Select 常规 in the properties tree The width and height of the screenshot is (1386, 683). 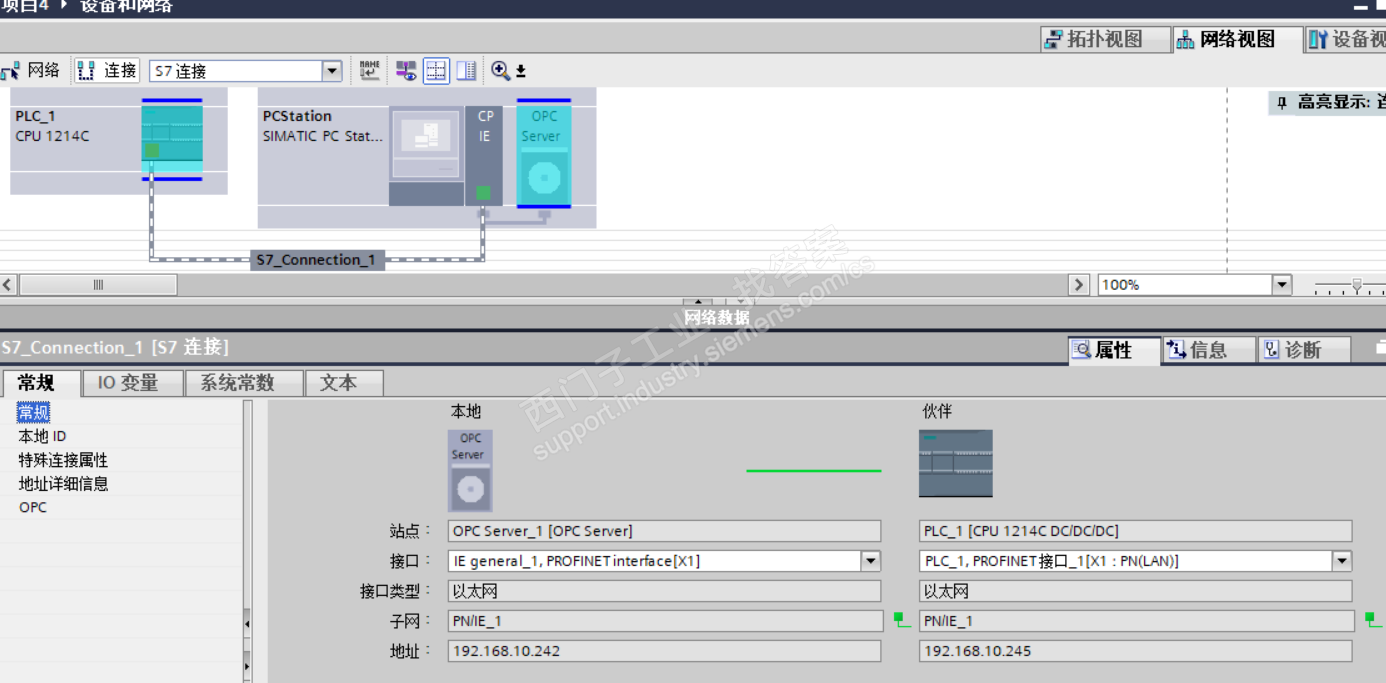coord(34,412)
